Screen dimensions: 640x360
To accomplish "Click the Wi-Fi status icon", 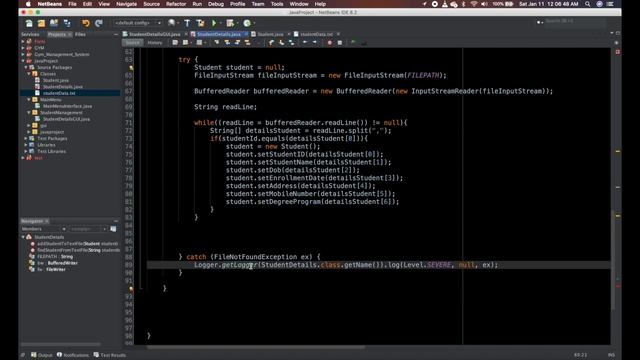I will tap(473, 4).
